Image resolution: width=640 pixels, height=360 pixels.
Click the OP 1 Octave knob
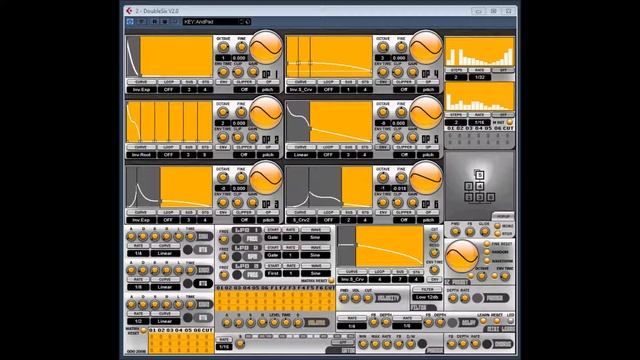pos(223,47)
